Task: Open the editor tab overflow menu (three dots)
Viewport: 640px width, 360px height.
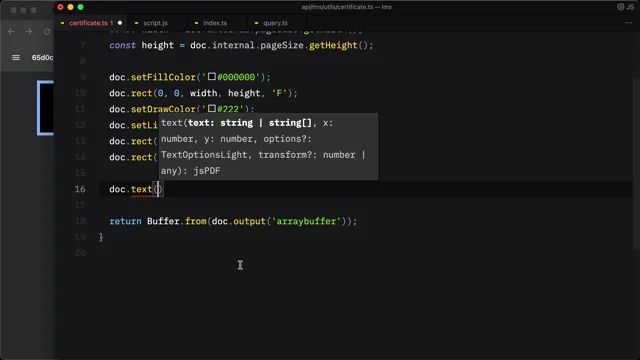Action: 628,23
